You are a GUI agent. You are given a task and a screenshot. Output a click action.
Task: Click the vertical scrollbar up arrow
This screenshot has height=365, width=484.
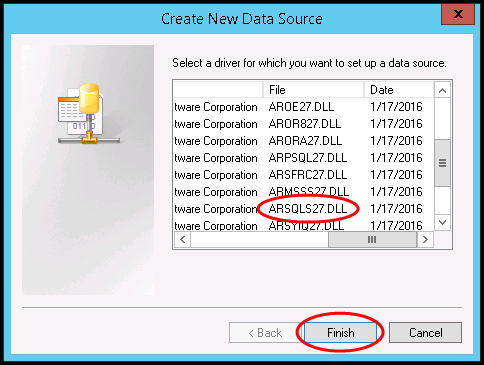click(x=442, y=90)
